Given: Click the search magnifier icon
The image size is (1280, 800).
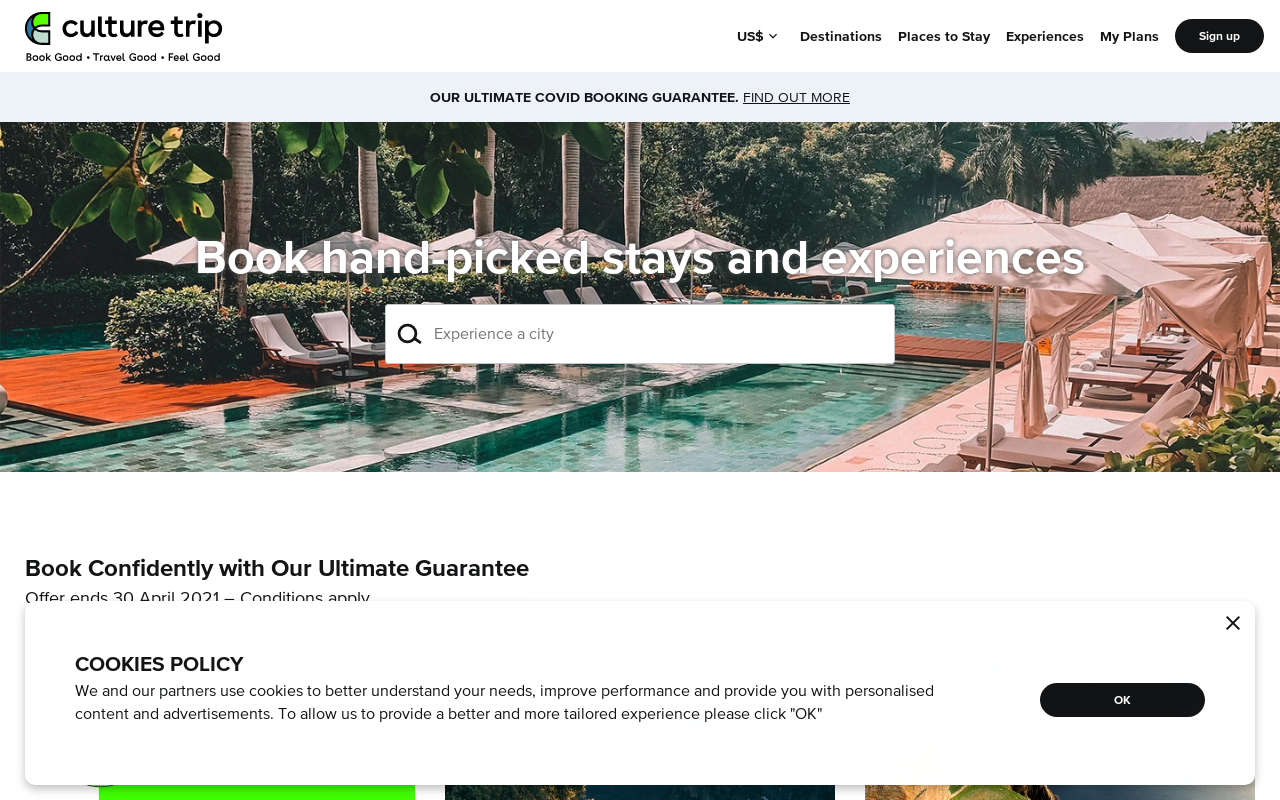Looking at the screenshot, I should click(x=409, y=334).
